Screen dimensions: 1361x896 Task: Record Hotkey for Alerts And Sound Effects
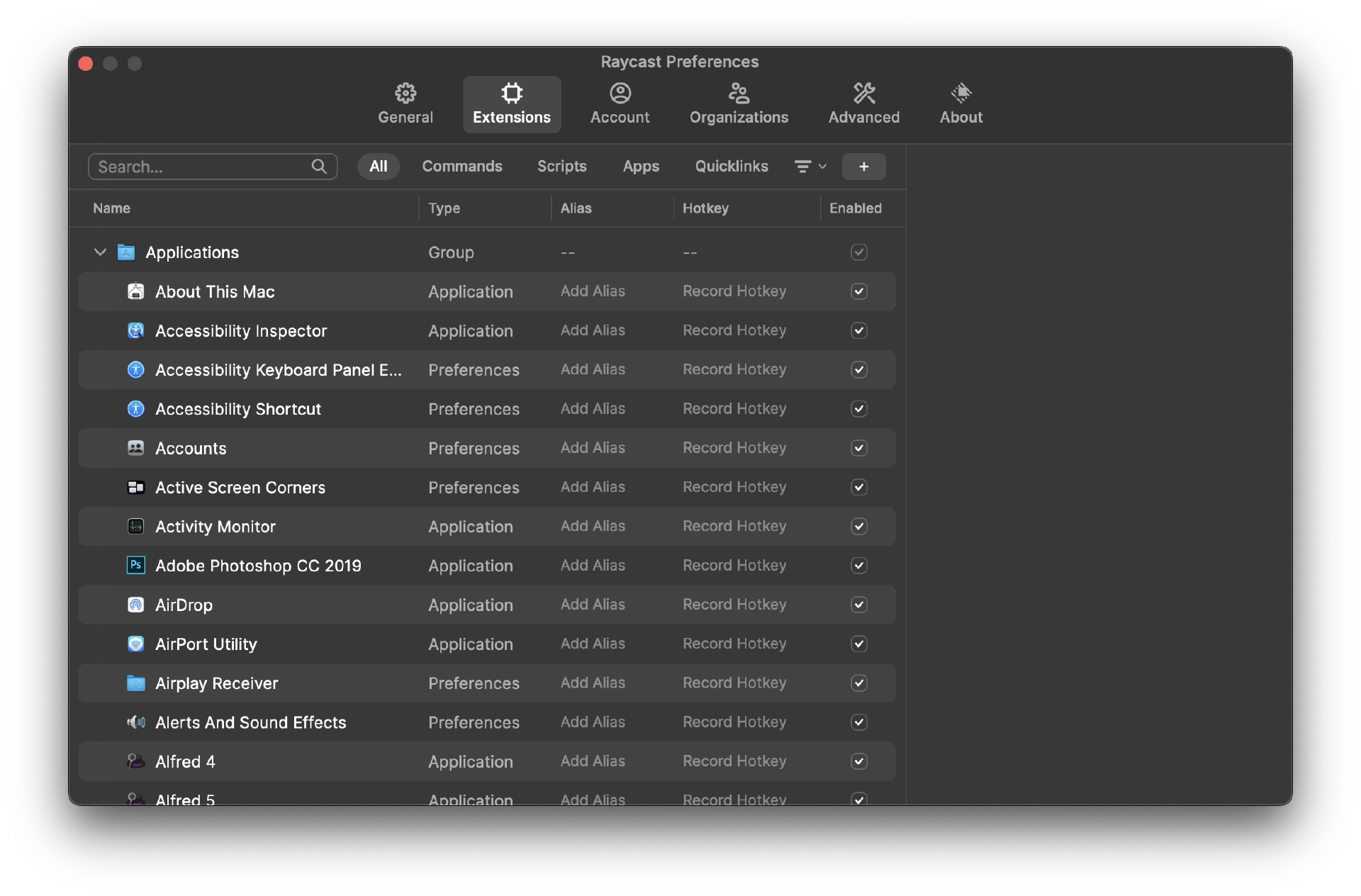pos(734,722)
